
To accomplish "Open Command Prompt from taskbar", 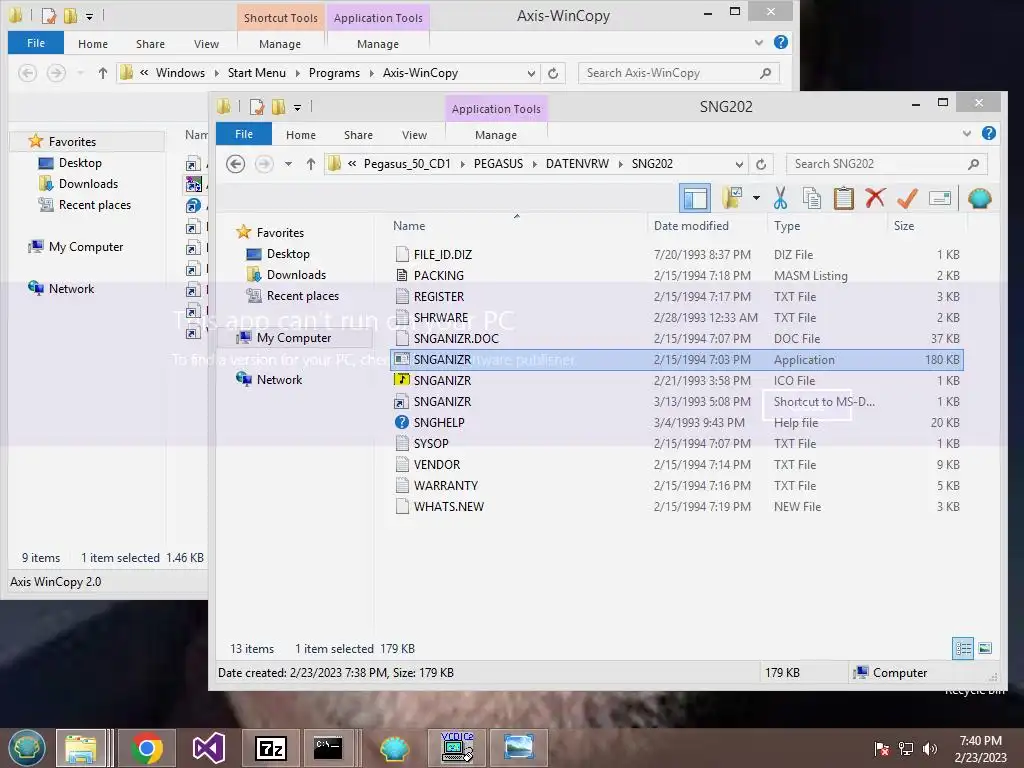I will pyautogui.click(x=328, y=748).
